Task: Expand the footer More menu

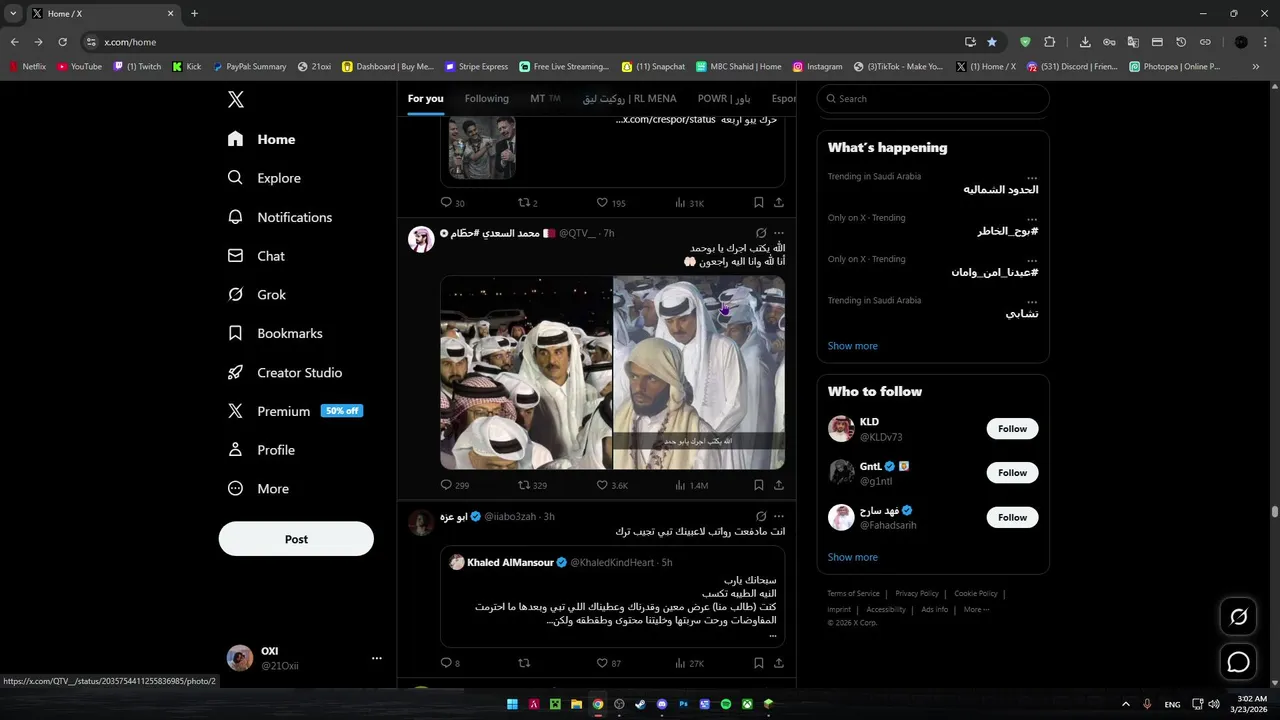Action: tap(976, 610)
